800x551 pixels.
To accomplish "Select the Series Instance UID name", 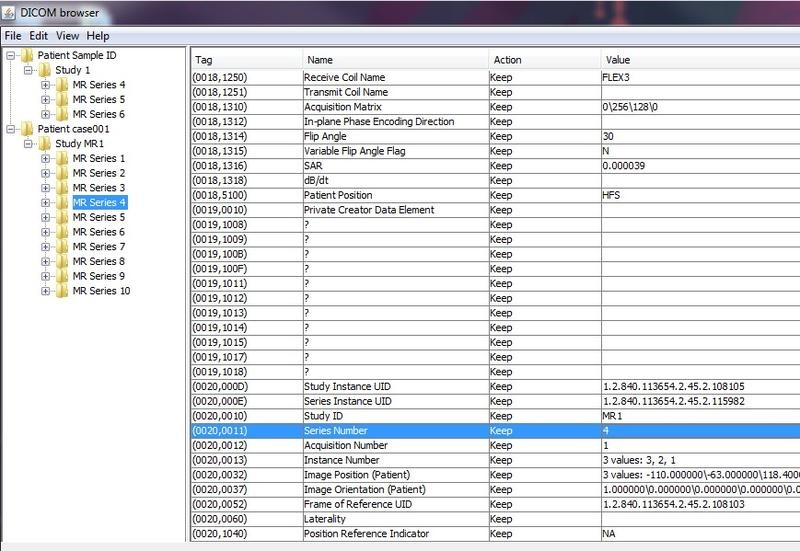I will tap(395, 402).
